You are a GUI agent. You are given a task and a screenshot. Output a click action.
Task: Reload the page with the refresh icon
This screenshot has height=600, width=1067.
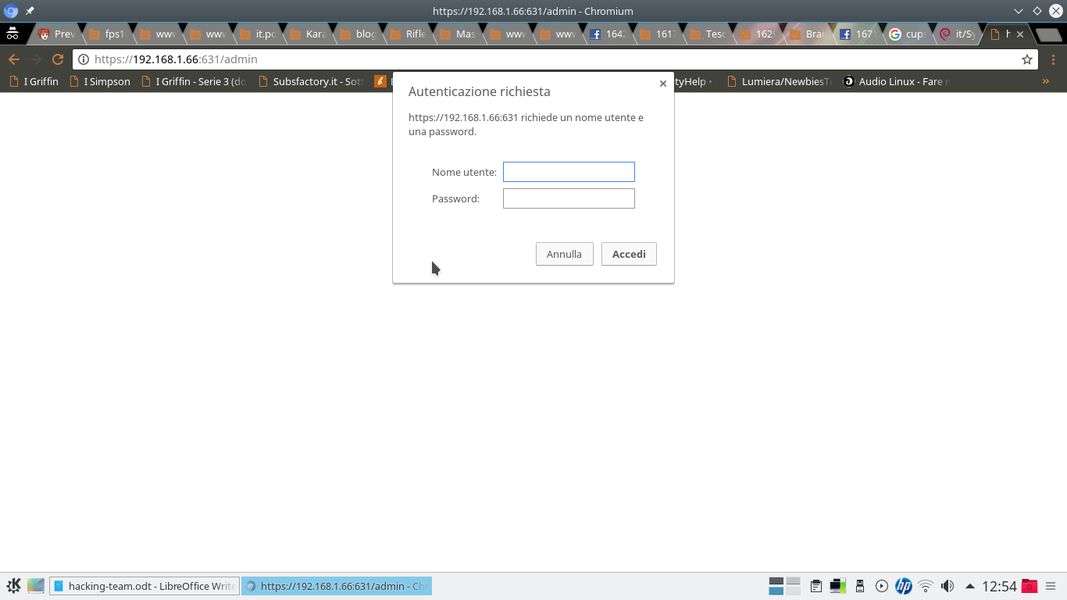[58, 59]
